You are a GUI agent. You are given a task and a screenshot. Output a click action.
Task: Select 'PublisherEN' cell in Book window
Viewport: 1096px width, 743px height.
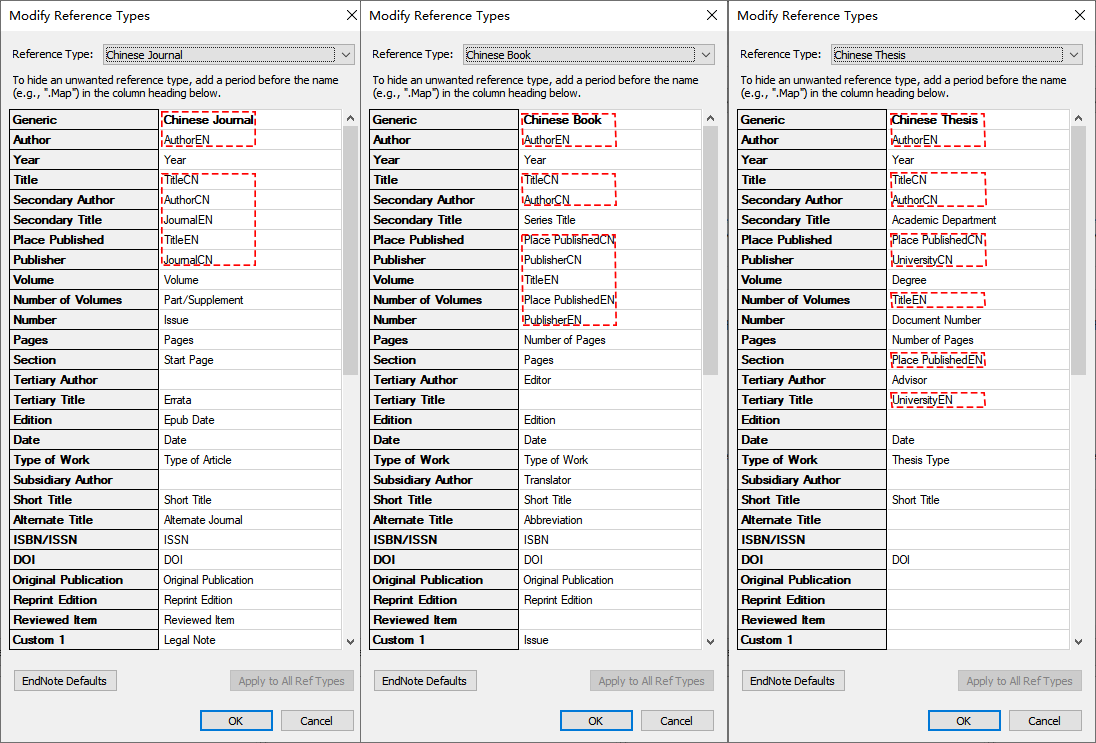pyautogui.click(x=610, y=319)
